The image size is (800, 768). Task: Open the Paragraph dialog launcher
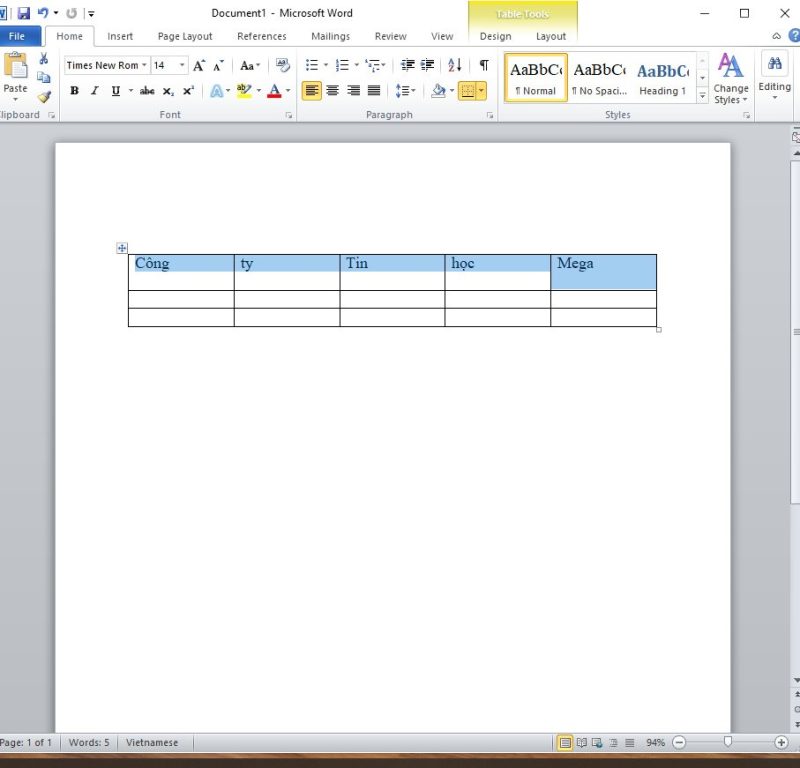pos(490,115)
